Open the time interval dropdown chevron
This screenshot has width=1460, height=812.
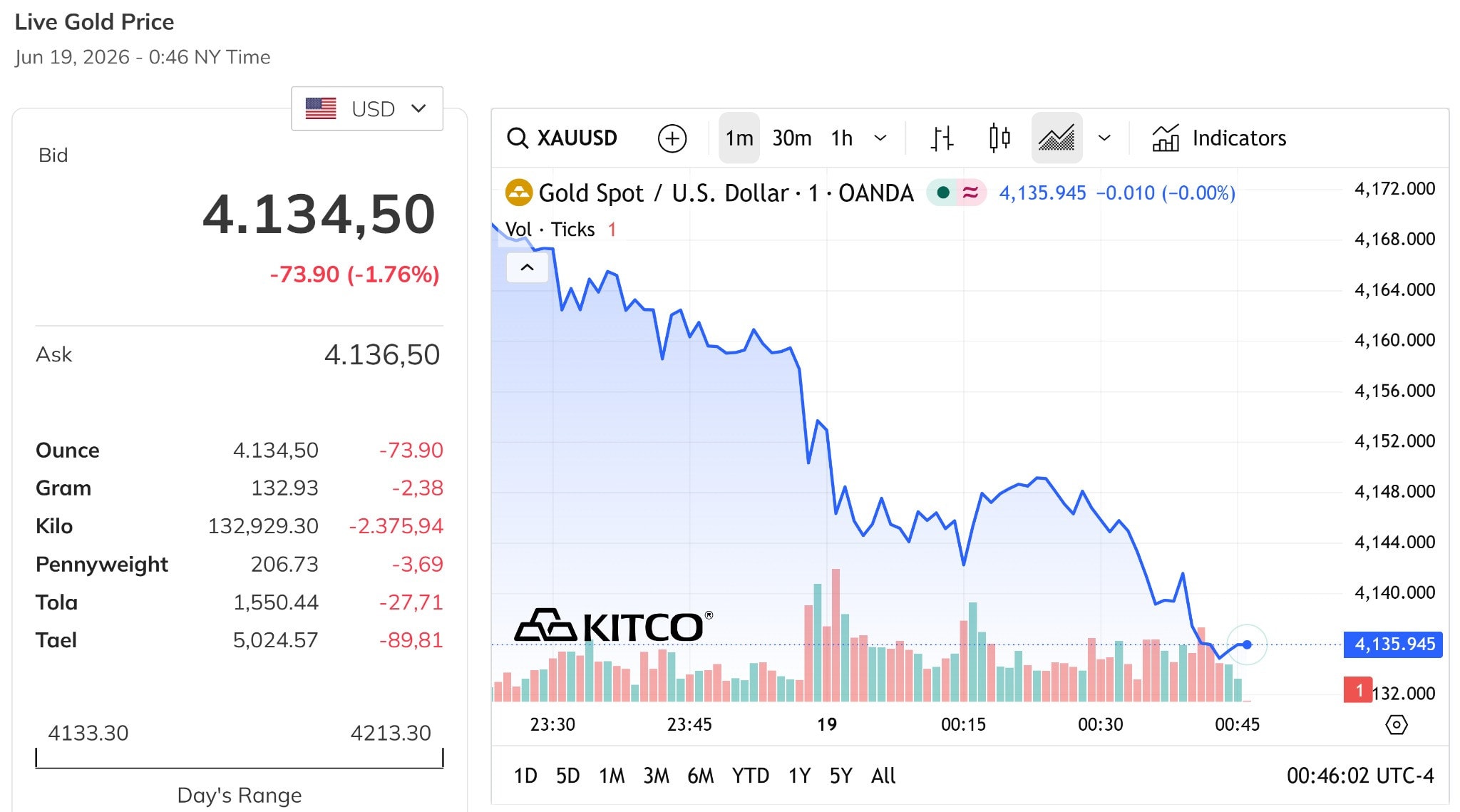(880, 138)
